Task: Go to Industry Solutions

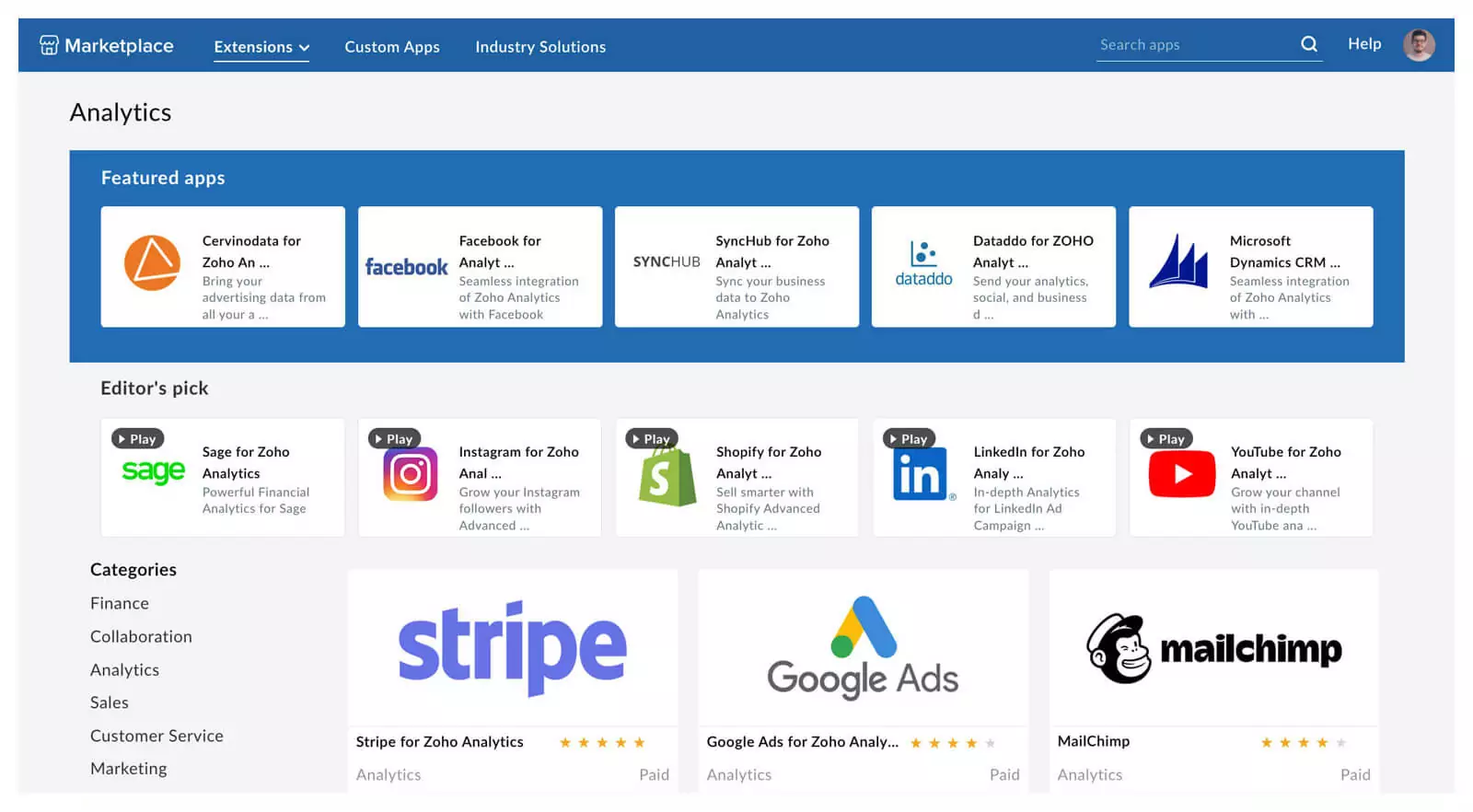Action: (x=540, y=47)
